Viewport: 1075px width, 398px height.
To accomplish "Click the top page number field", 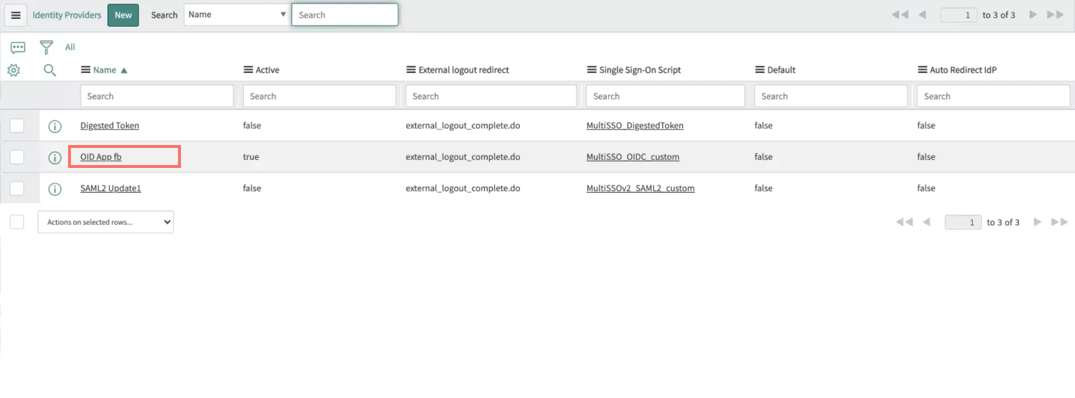I will click(x=959, y=14).
